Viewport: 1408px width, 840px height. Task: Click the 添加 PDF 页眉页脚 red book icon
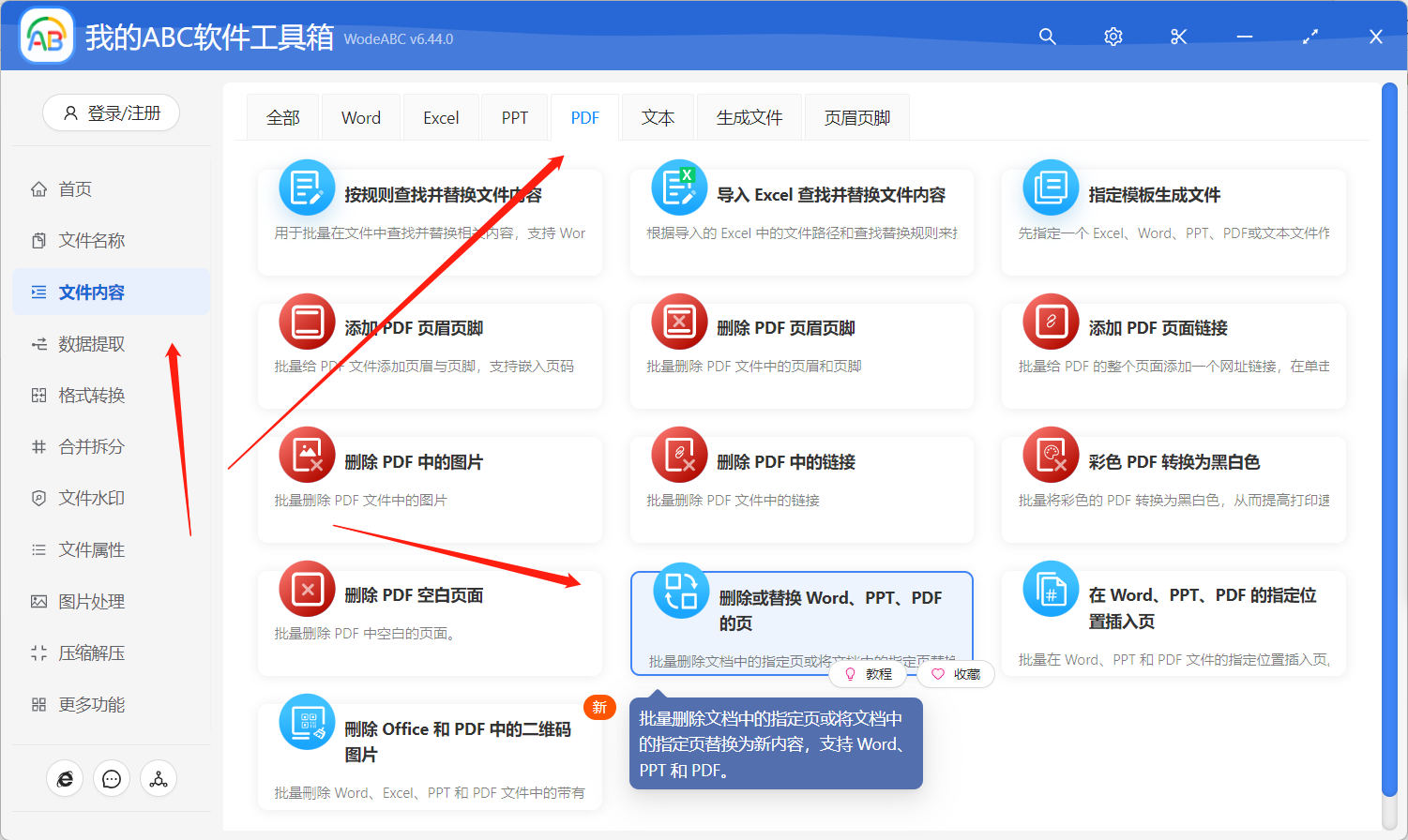tap(307, 322)
